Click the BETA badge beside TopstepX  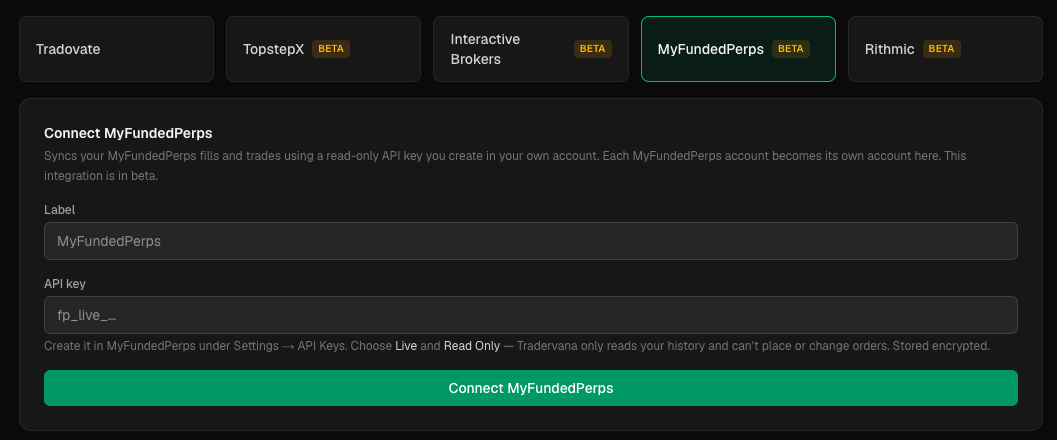331,49
